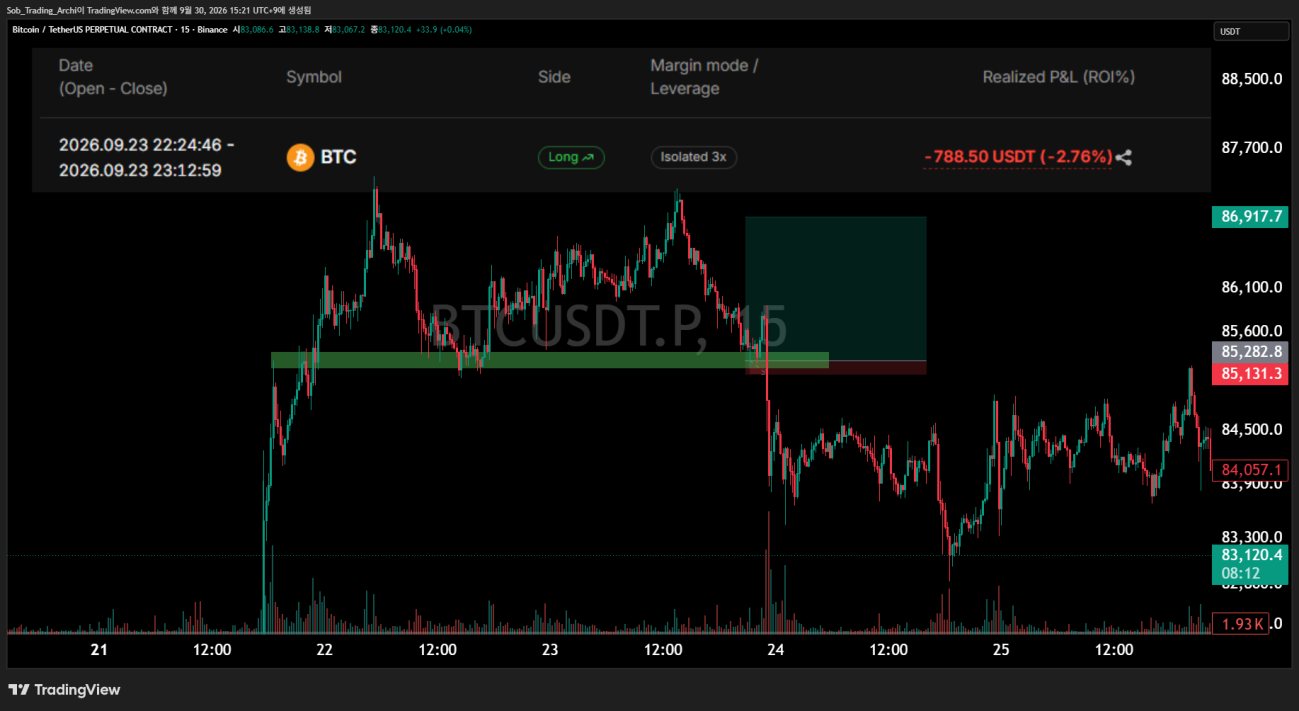The height and width of the screenshot is (711, 1299).
Task: Click the -788.50 USDT realized P&L value
Action: 1018,157
